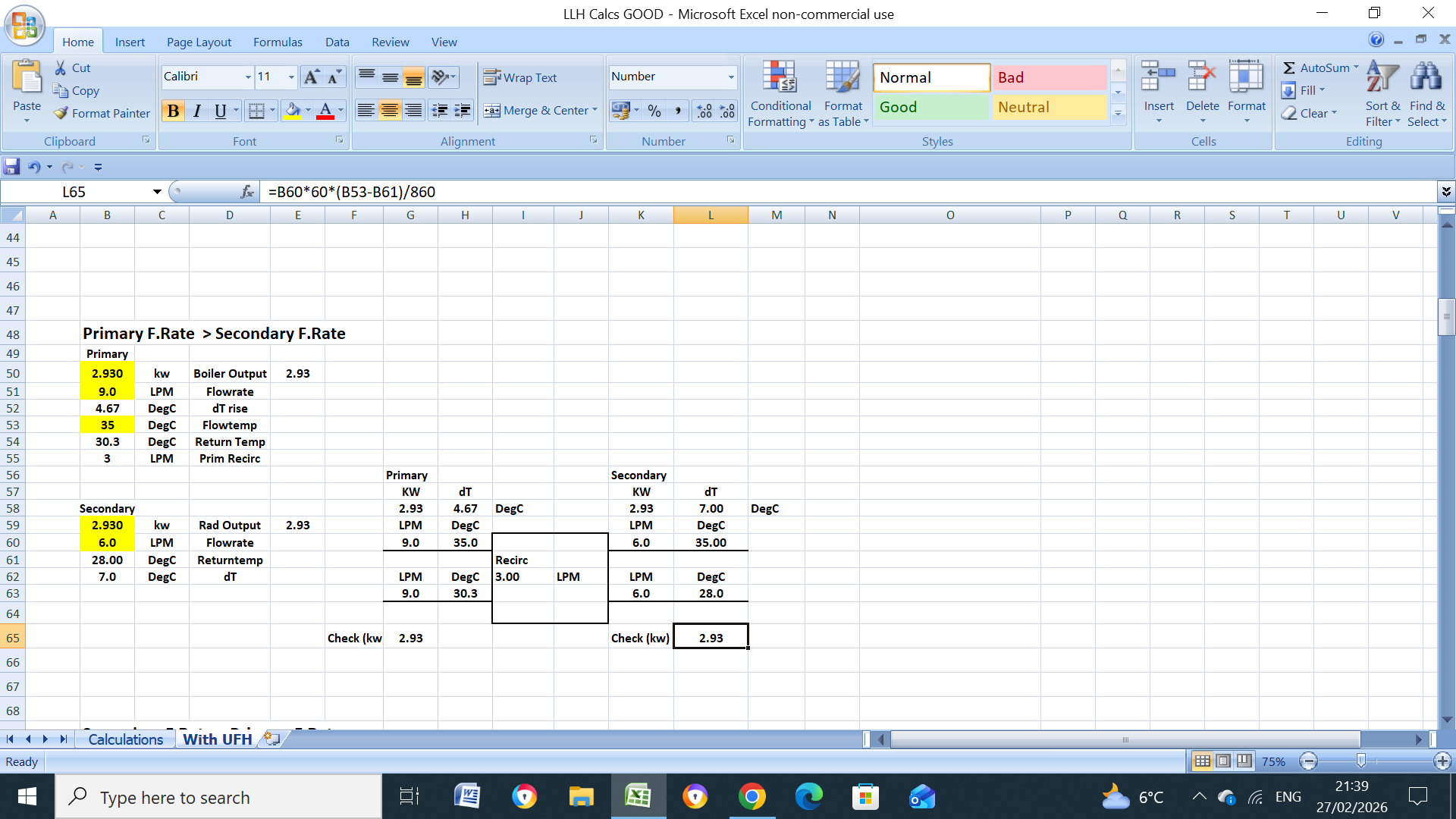
Task: Toggle Bold formatting button
Action: coord(174,111)
